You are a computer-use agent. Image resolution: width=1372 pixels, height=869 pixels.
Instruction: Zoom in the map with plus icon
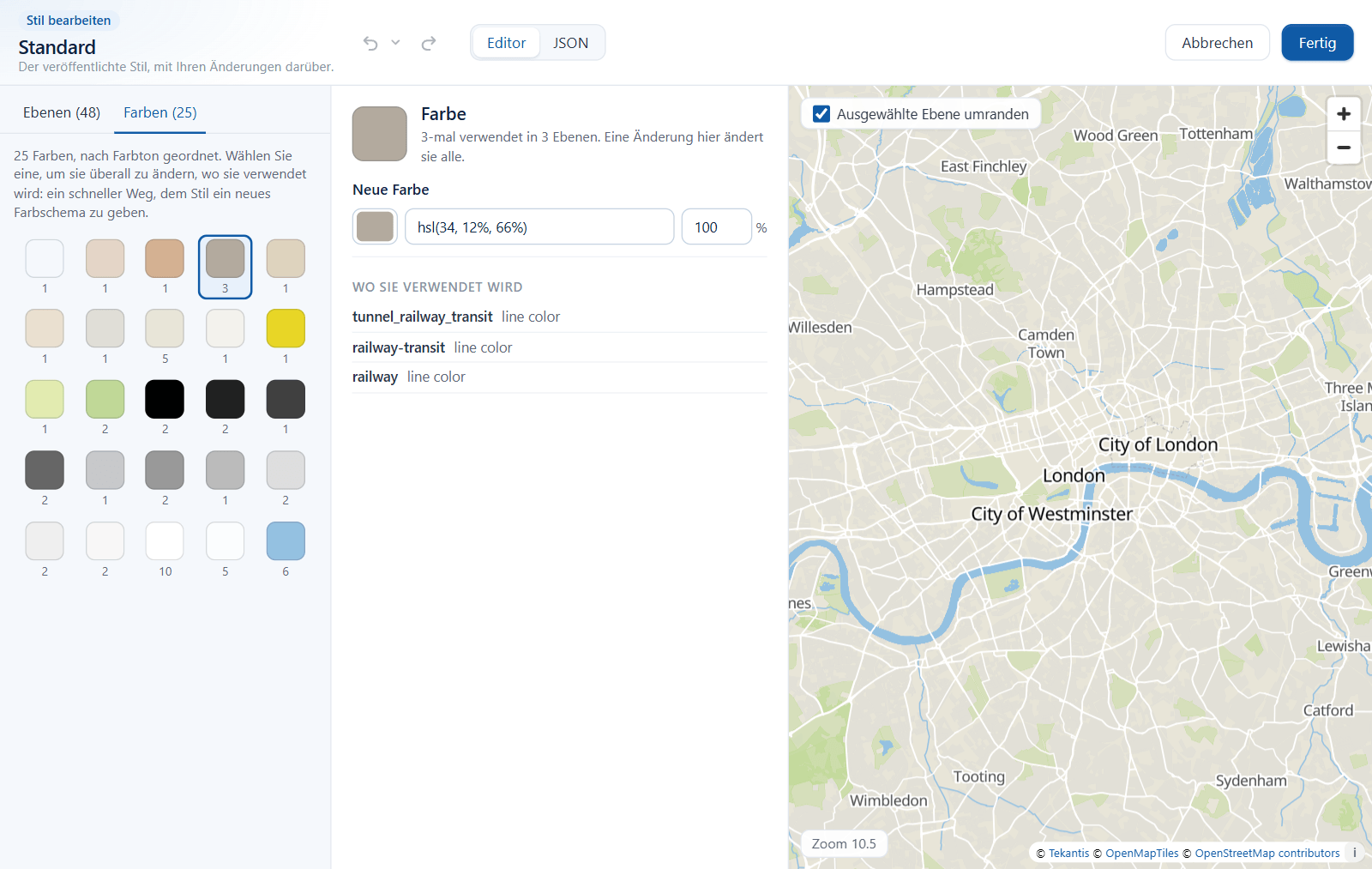point(1344,114)
